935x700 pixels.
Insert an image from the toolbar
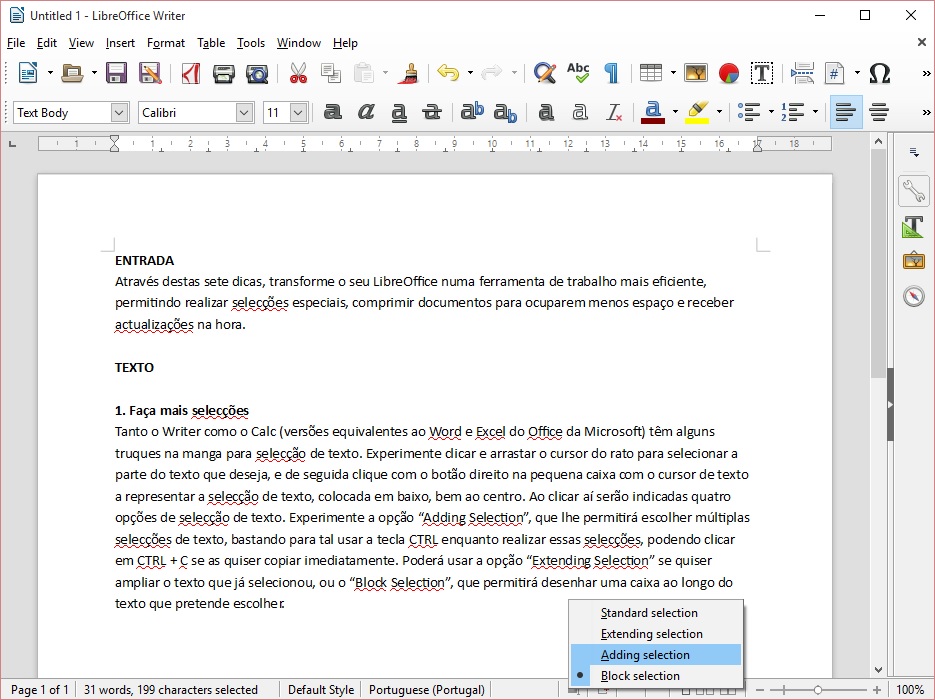point(696,73)
